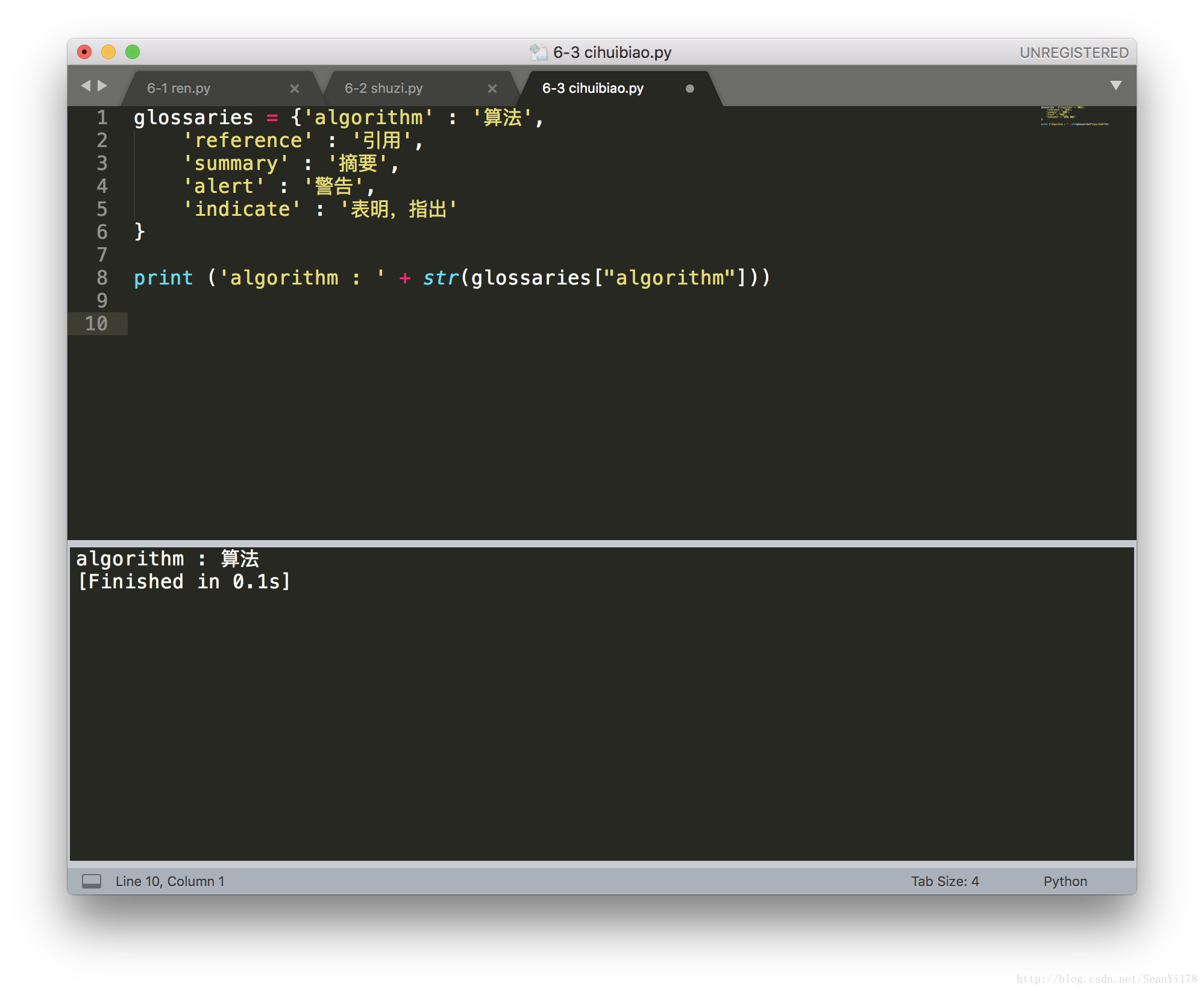Minimize window with the yellow button
The width and height of the screenshot is (1204, 991).
pos(108,52)
